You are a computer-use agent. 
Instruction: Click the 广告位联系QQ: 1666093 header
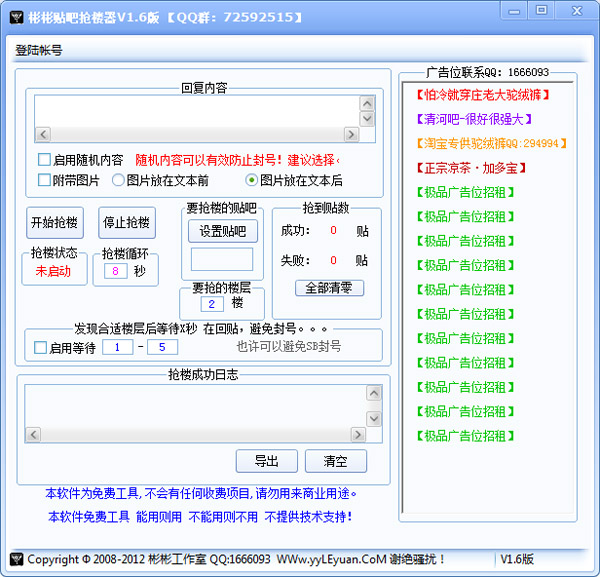click(488, 72)
